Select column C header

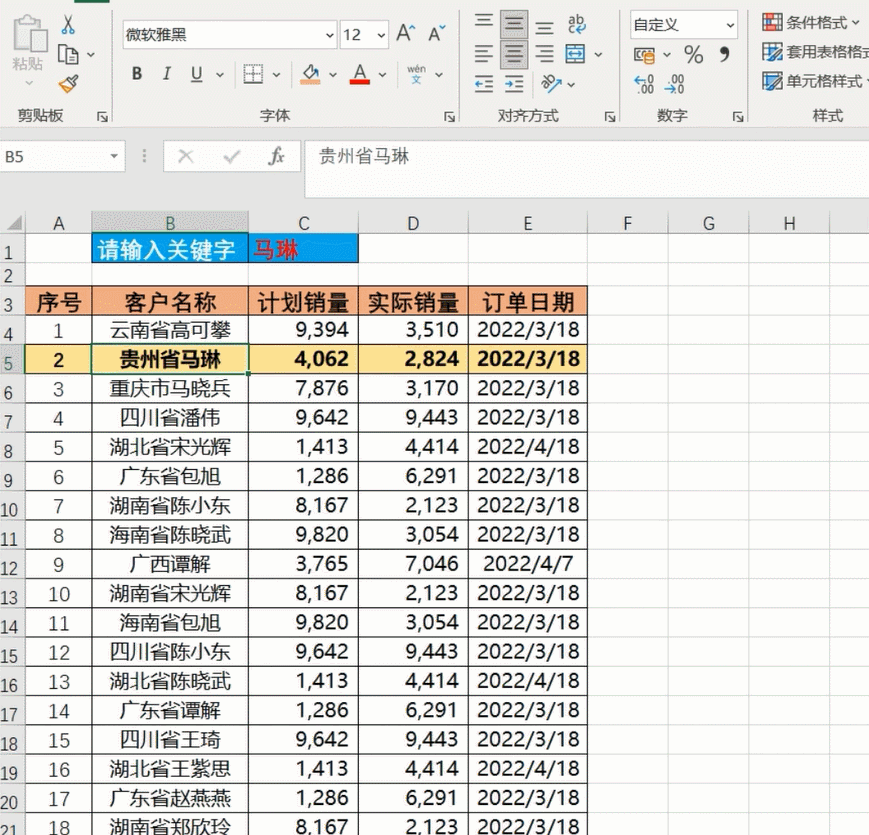[303, 223]
